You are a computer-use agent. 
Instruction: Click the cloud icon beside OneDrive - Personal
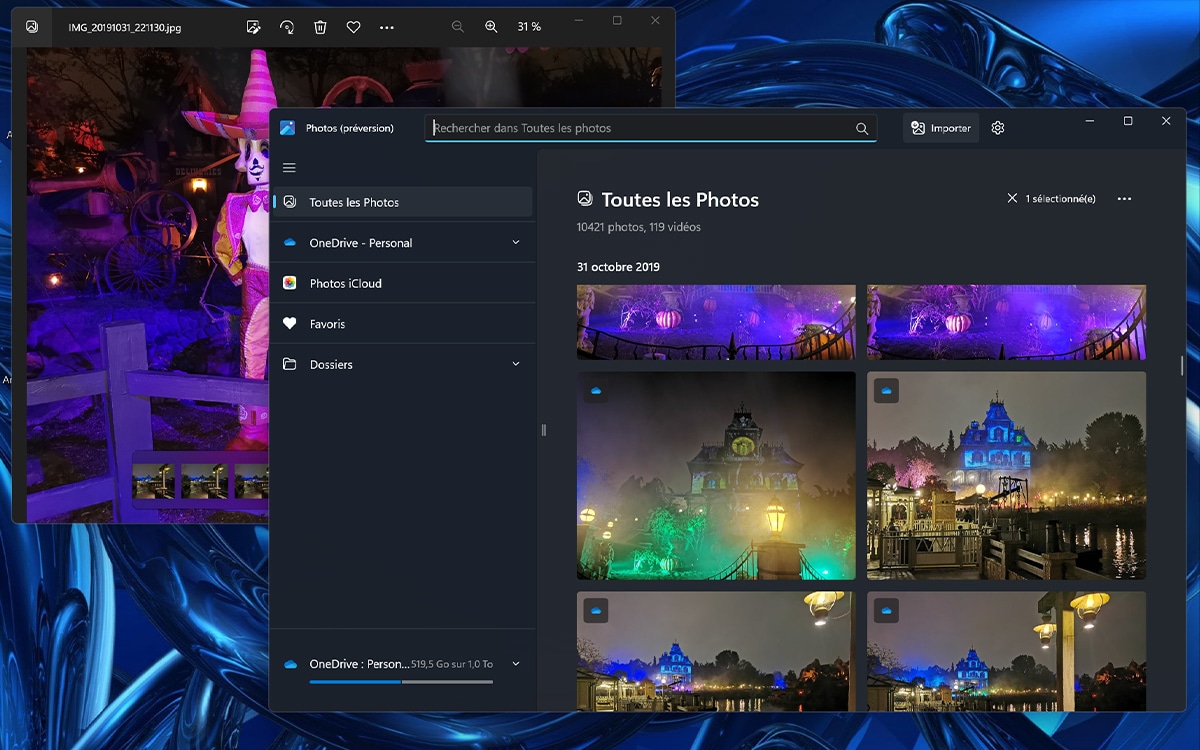(289, 243)
